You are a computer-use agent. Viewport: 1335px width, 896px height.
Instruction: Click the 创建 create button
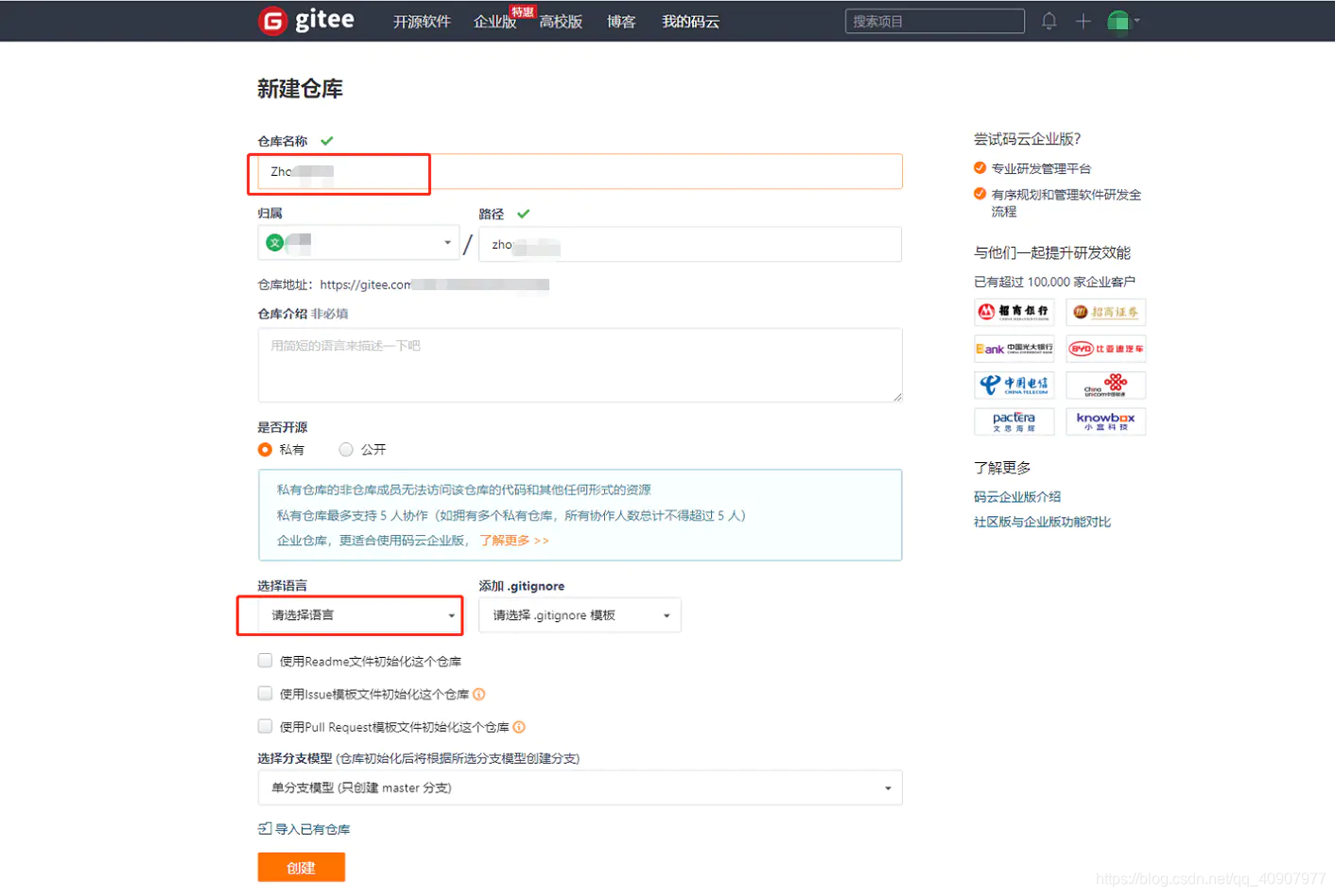coord(302,868)
